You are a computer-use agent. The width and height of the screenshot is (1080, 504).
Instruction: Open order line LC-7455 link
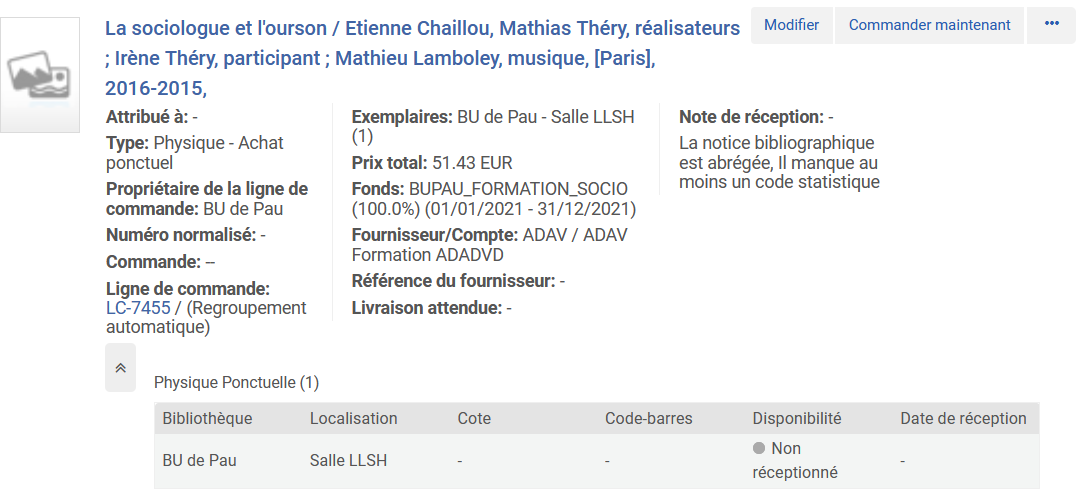138,308
